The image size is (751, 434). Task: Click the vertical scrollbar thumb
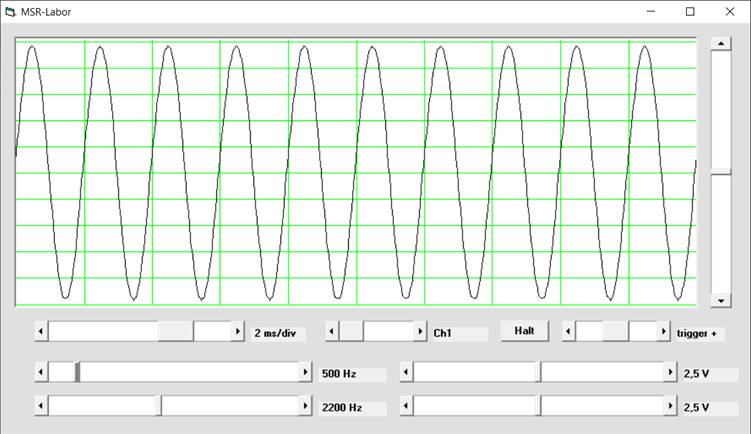pyautogui.click(x=720, y=174)
